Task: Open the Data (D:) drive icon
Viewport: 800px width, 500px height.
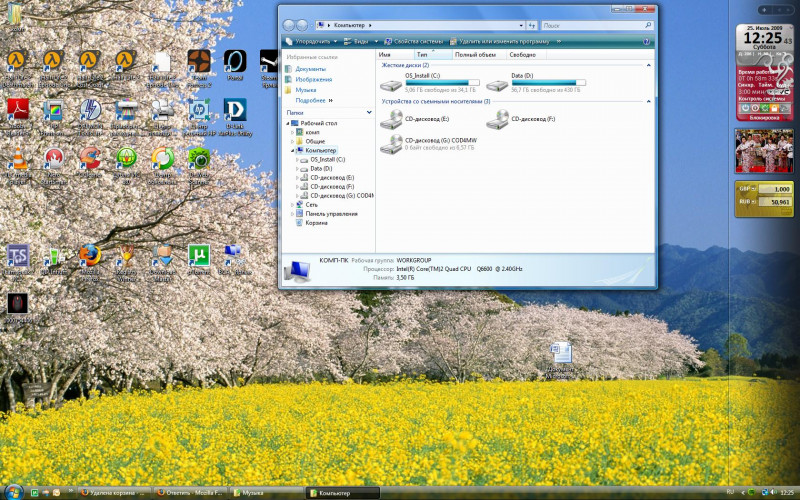Action: pyautogui.click(x=497, y=84)
